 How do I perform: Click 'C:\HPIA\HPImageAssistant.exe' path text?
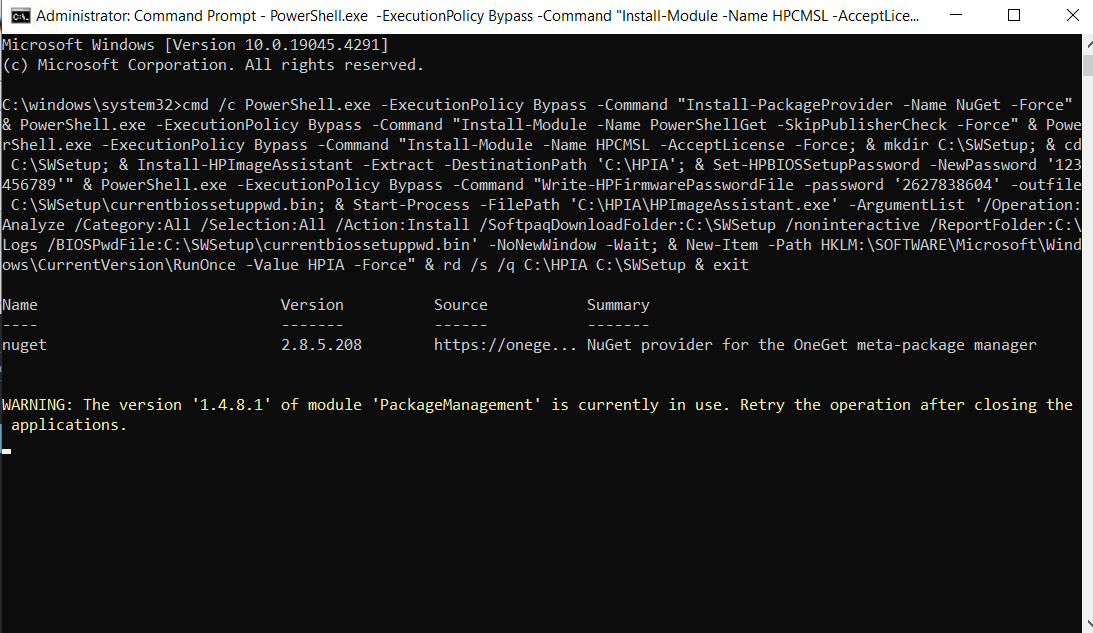704,206
